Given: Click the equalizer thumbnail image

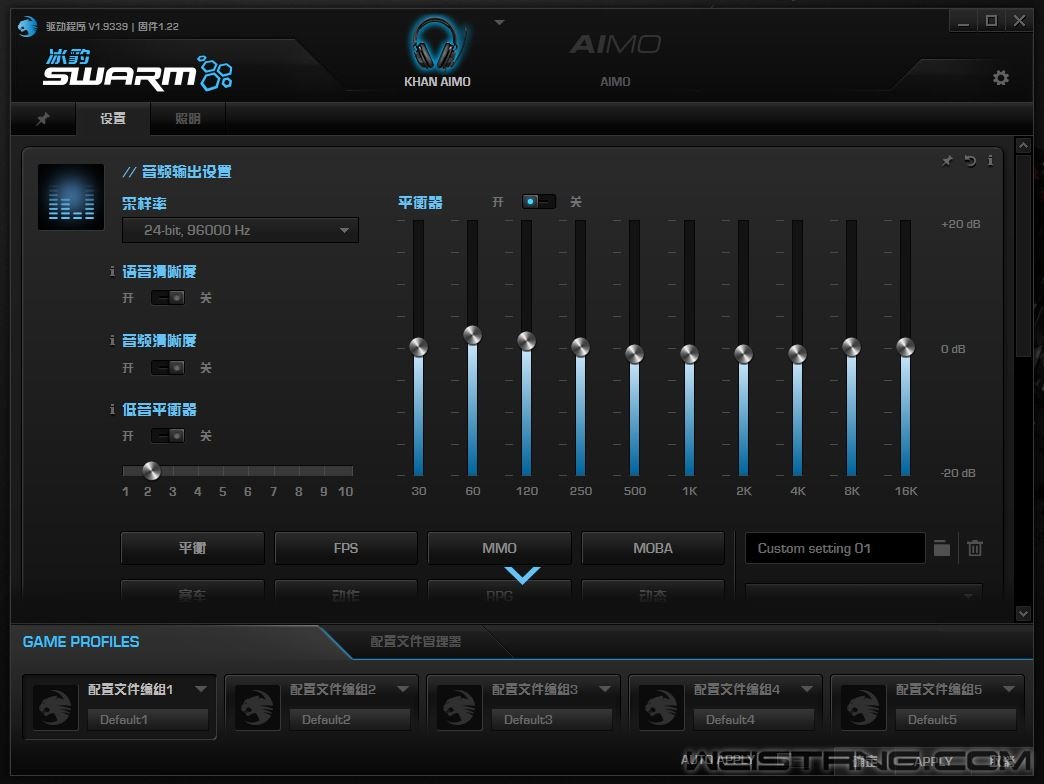Looking at the screenshot, I should (x=71, y=196).
